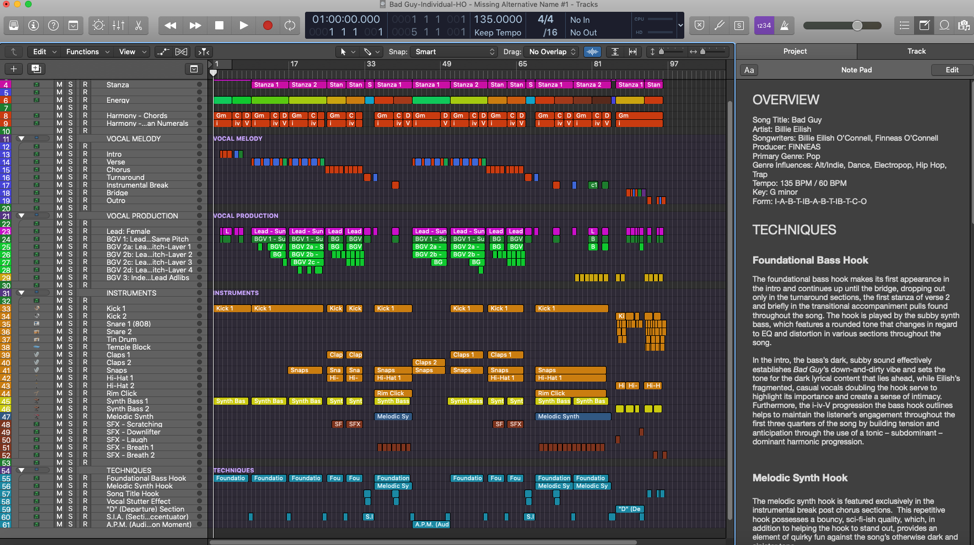Click the Replace mode icon

pos(699,25)
